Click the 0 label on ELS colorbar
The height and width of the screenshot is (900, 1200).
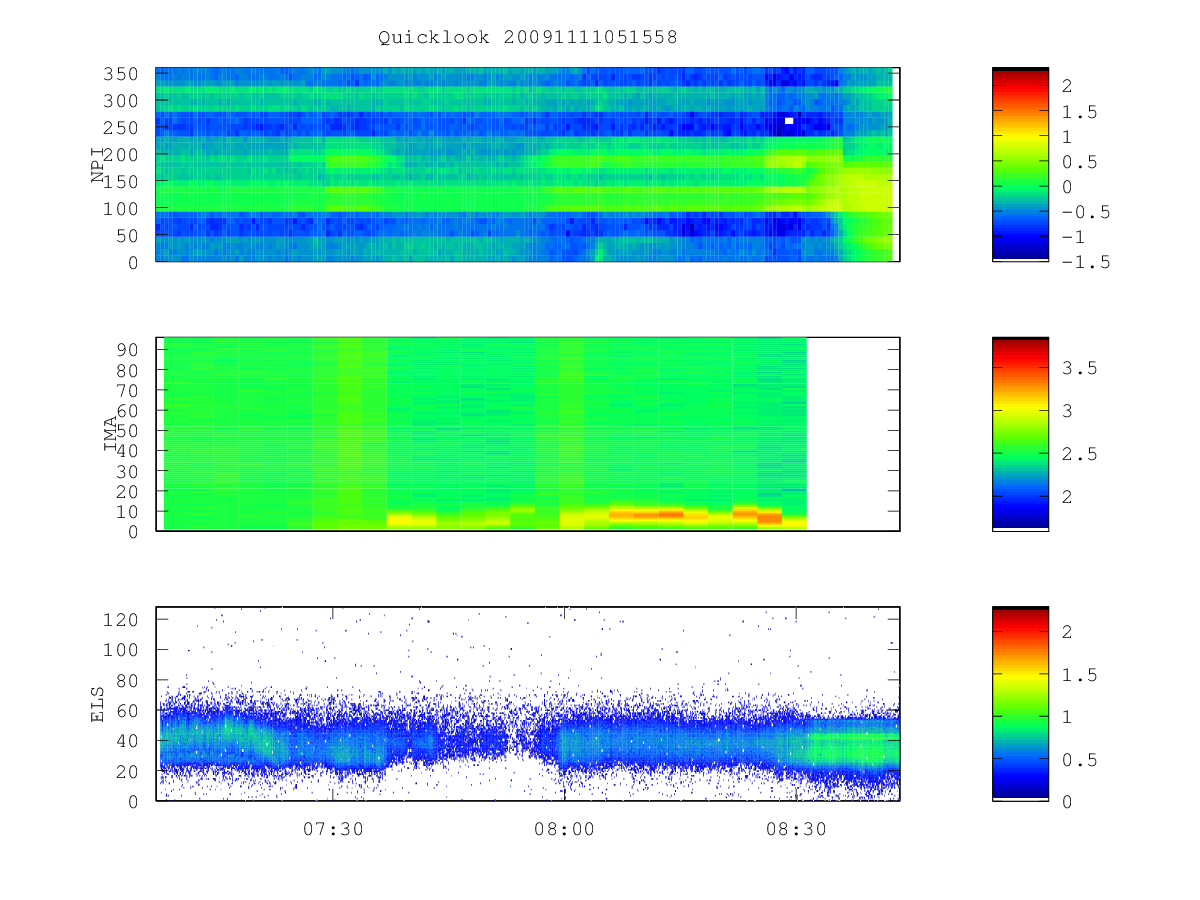pos(1068,802)
